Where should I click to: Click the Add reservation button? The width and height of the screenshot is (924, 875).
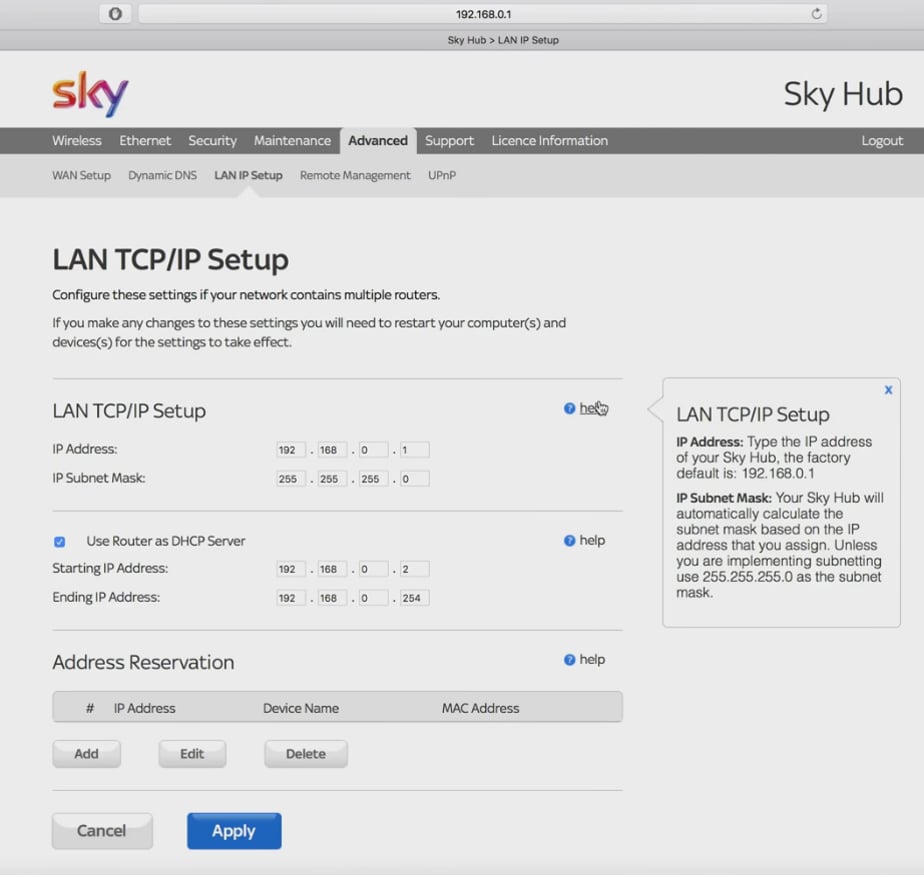tap(87, 754)
